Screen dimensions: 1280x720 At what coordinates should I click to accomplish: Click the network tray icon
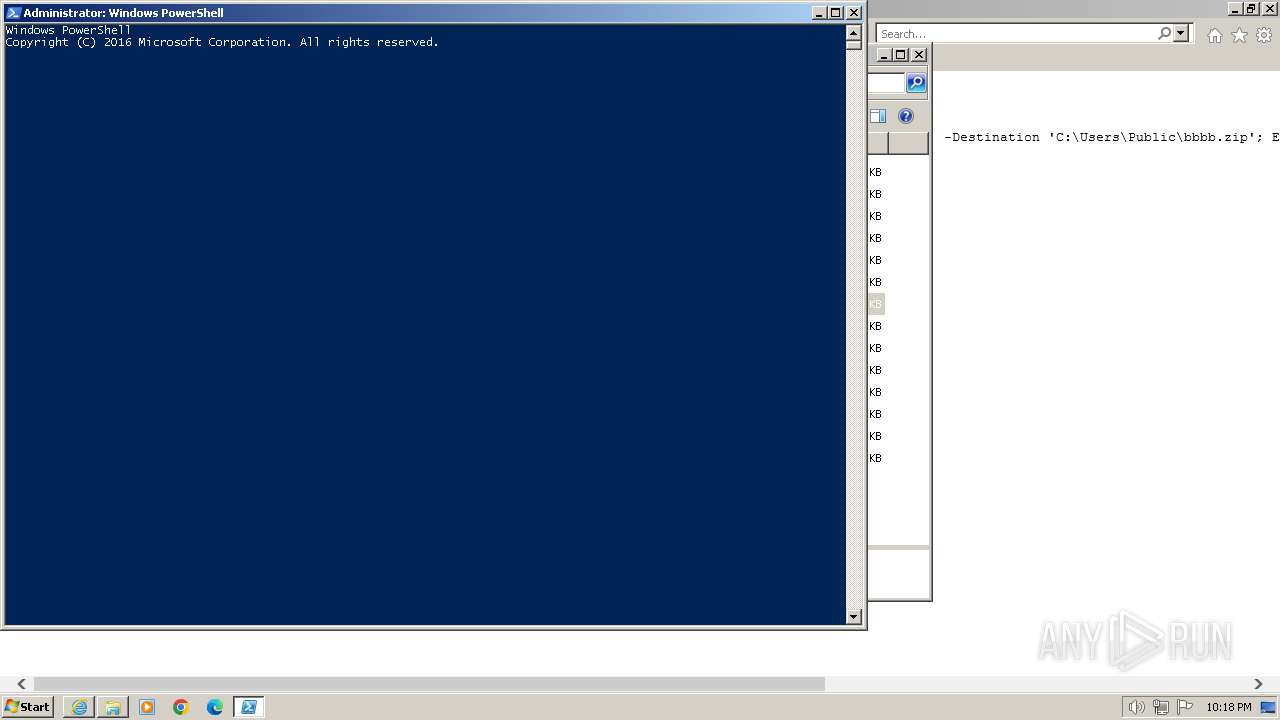tap(1161, 707)
